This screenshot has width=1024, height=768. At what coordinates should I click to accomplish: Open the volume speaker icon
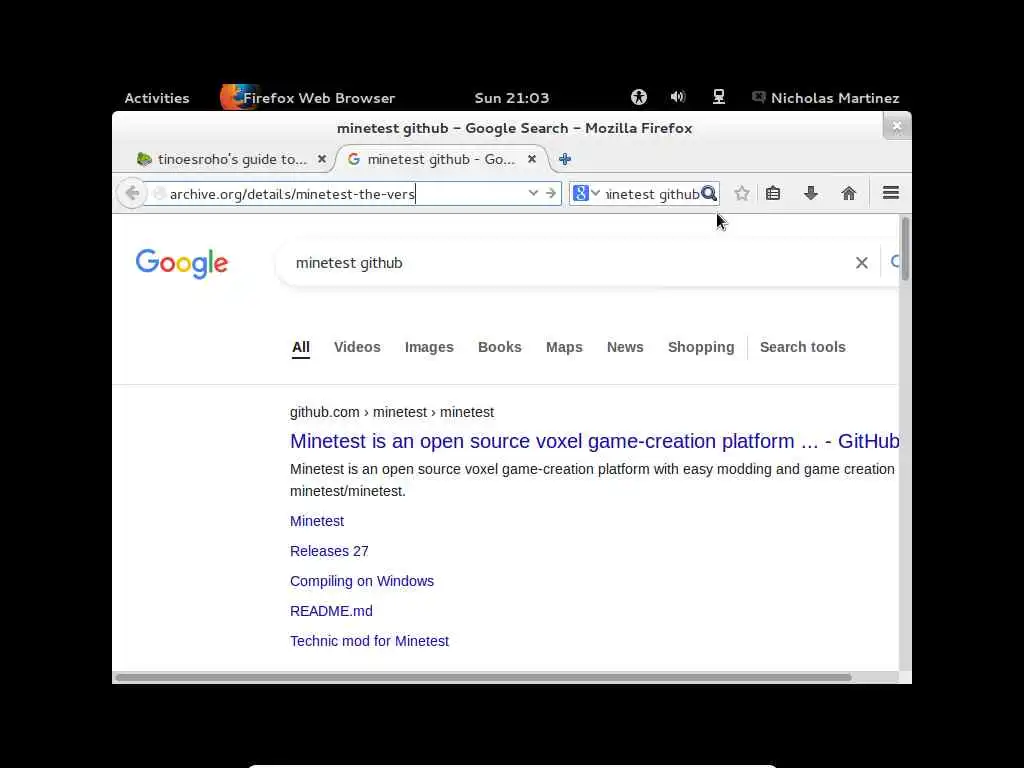point(678,97)
